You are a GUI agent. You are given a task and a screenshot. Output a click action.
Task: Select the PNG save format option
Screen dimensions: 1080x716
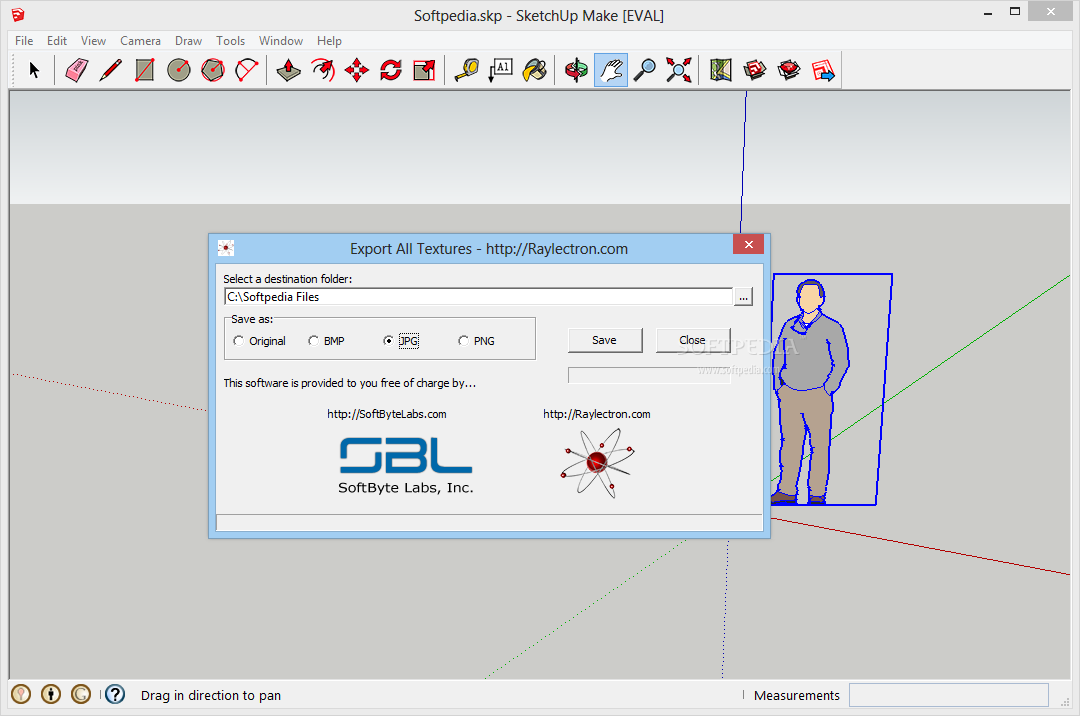477,341
